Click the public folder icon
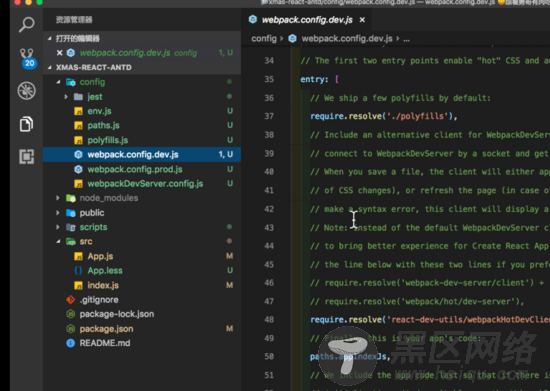 click(71, 213)
